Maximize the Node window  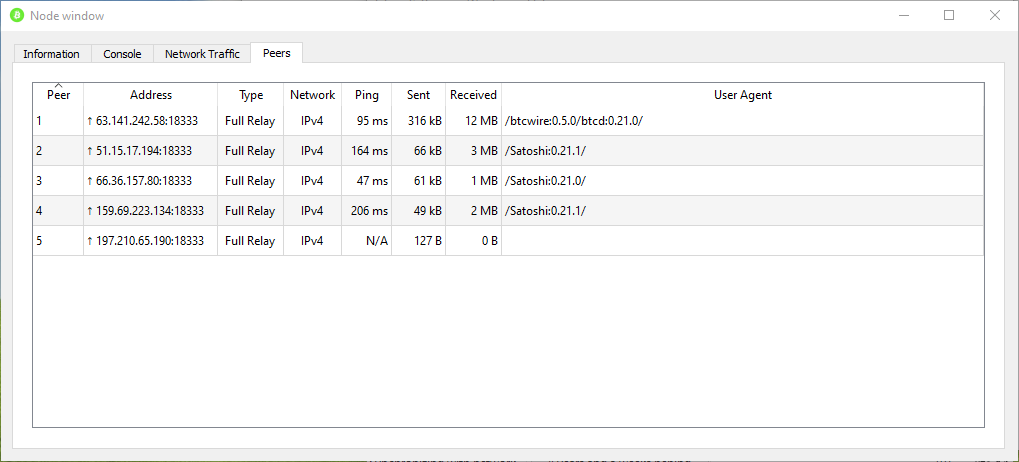(949, 15)
